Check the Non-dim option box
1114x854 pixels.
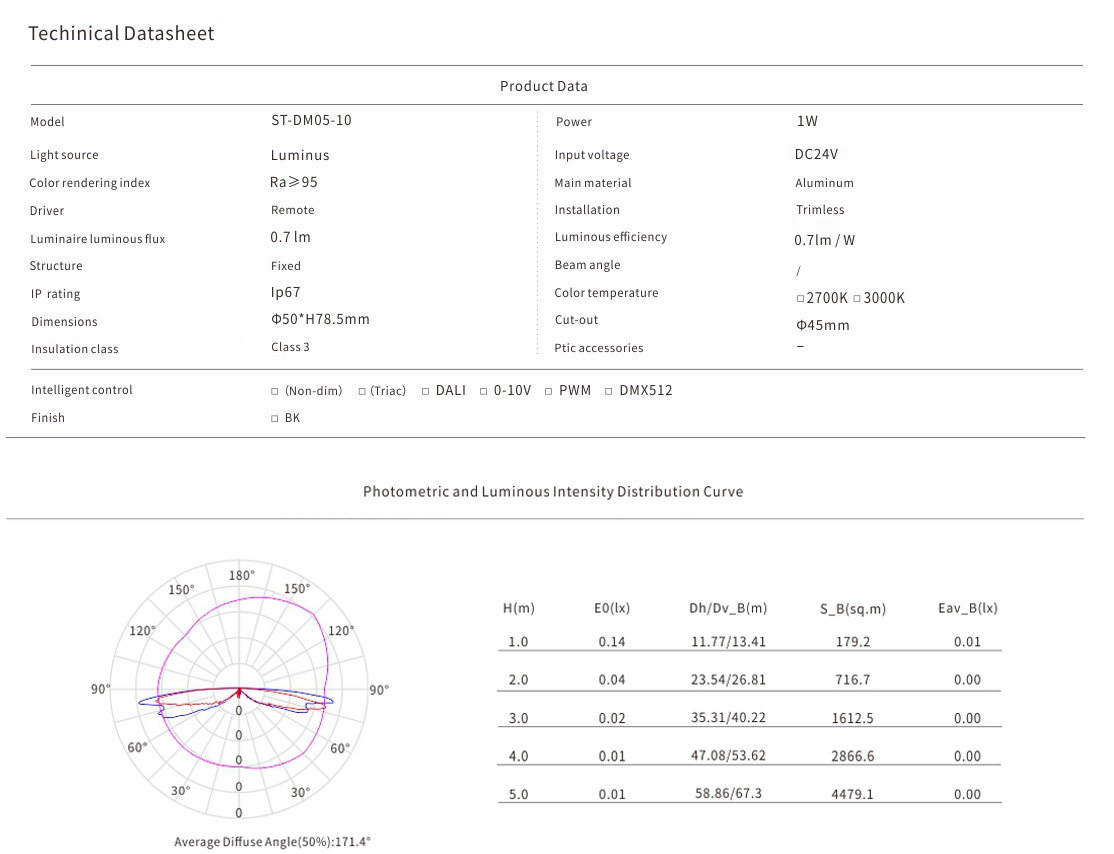(x=275, y=391)
